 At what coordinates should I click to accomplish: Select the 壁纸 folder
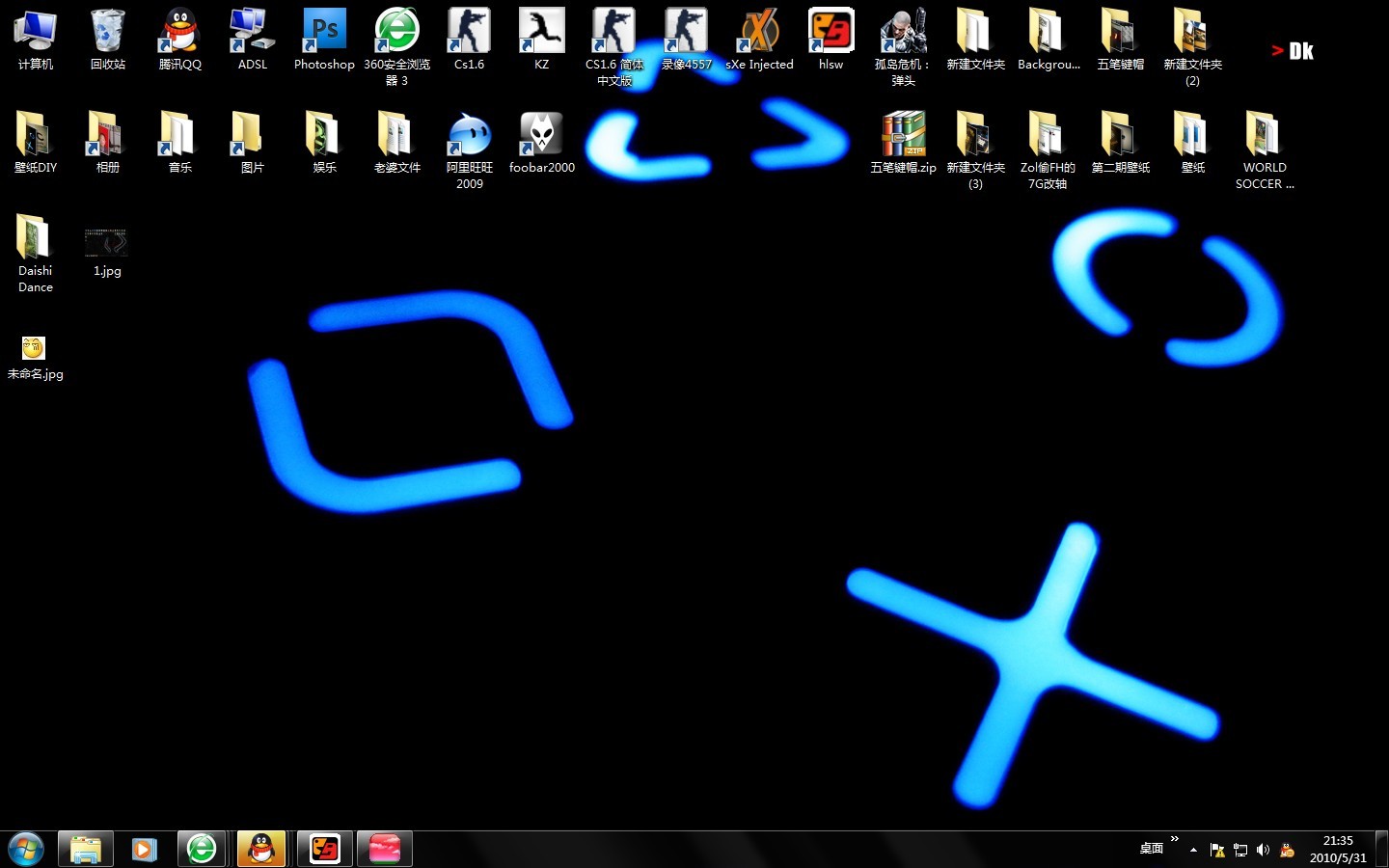1192,143
